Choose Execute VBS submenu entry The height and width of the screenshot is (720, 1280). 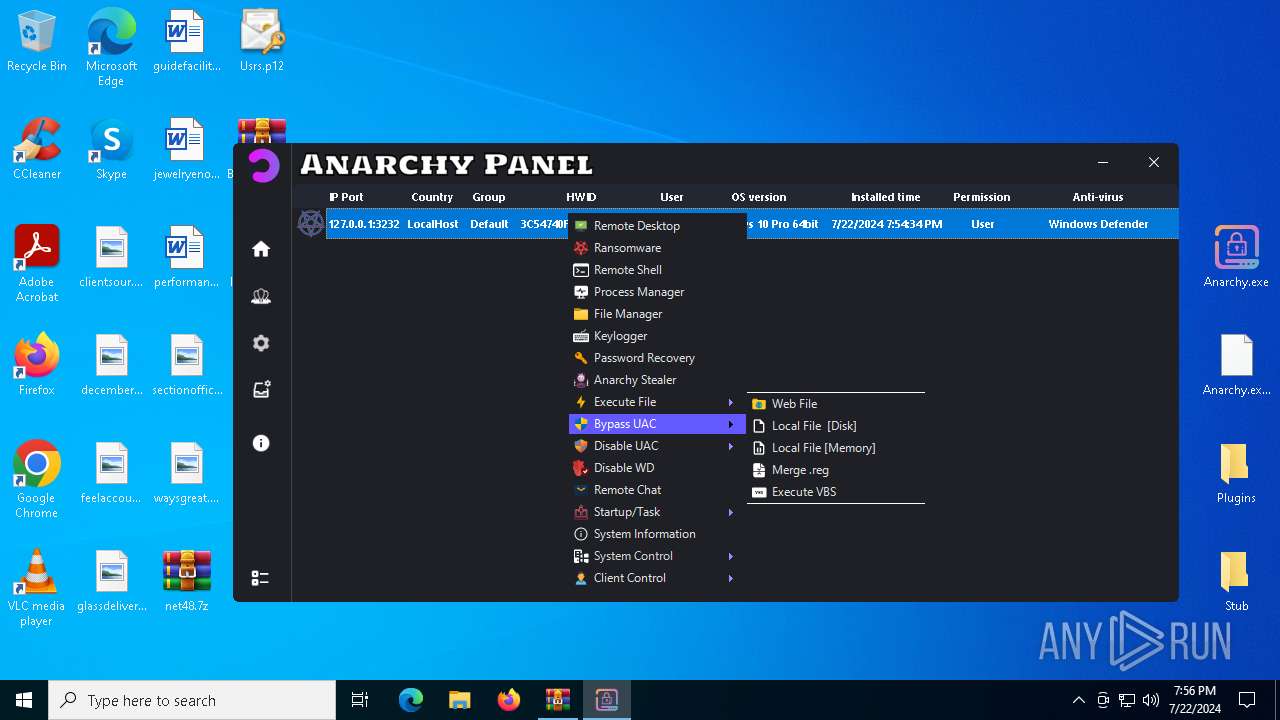coord(836,492)
